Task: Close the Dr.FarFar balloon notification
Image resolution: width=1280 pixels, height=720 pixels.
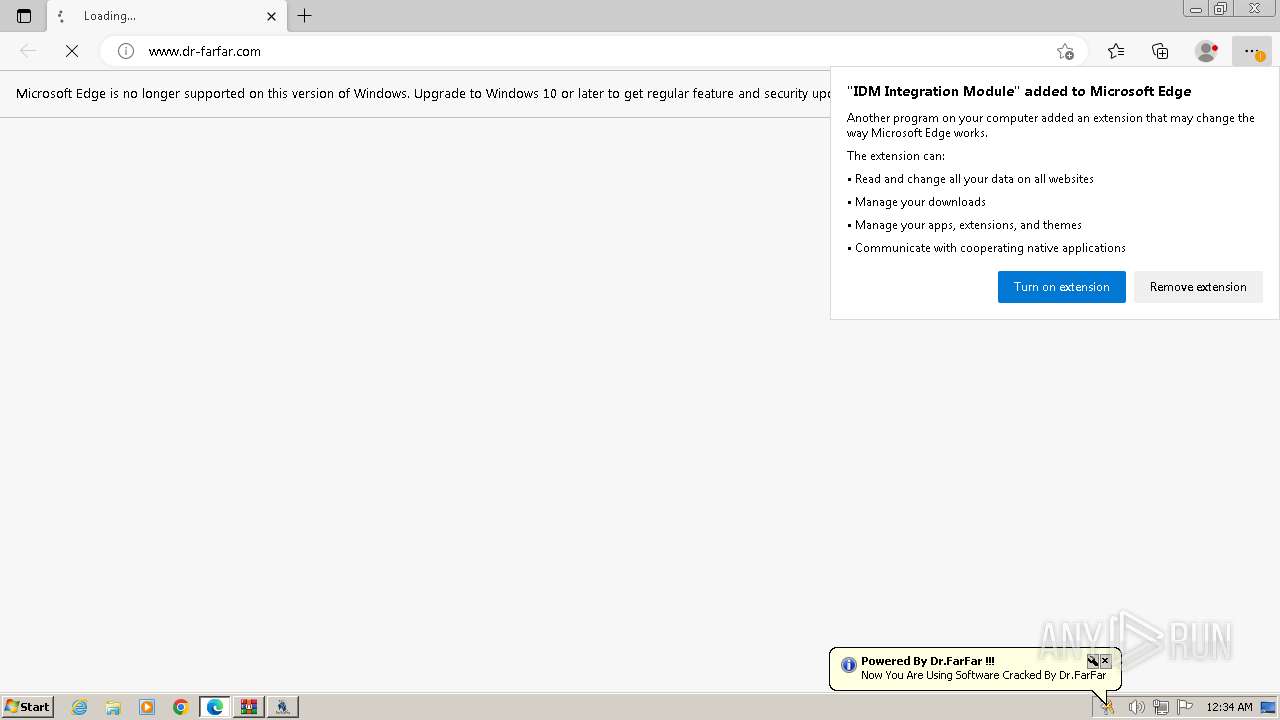Action: [1105, 661]
